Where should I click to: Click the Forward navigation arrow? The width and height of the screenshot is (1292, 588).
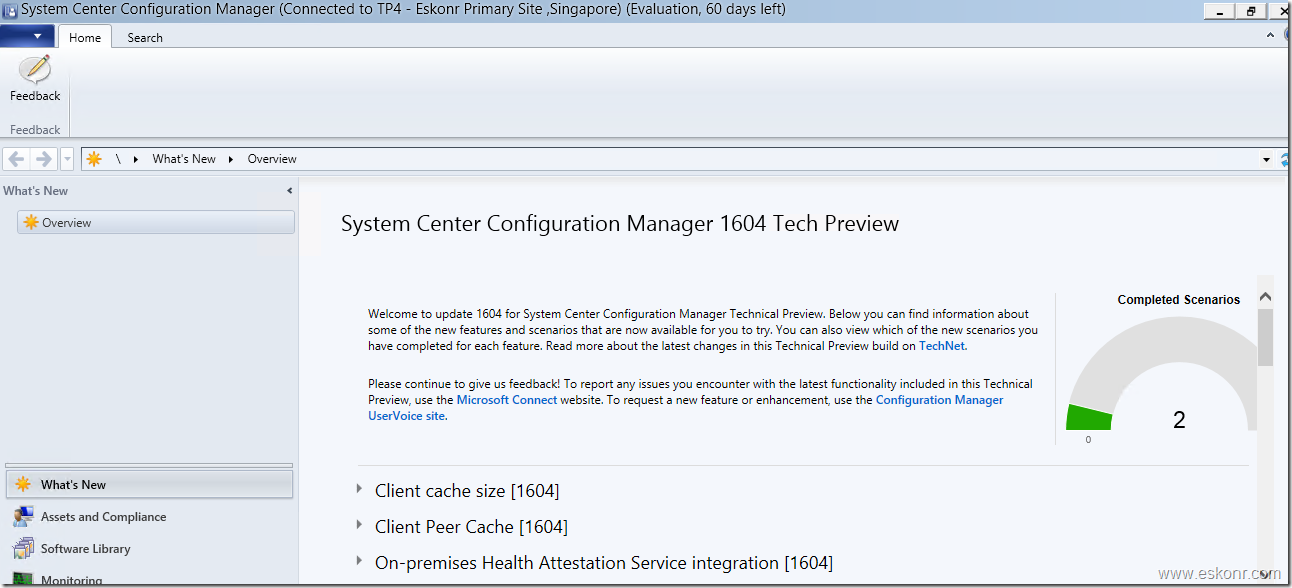point(43,159)
